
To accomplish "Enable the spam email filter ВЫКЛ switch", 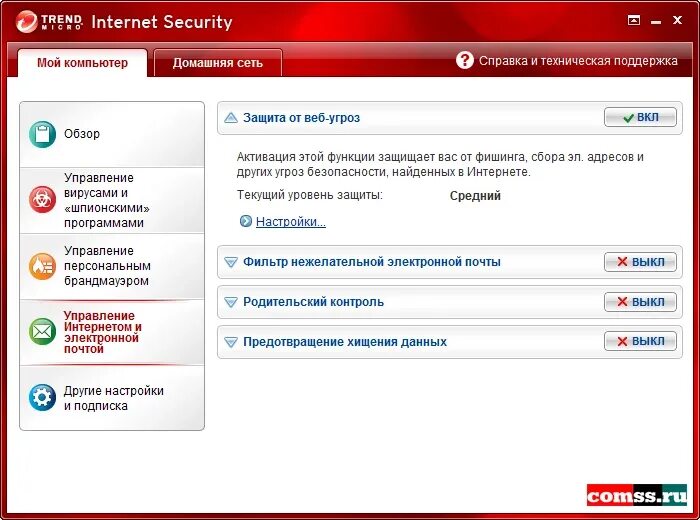I will pos(640,262).
